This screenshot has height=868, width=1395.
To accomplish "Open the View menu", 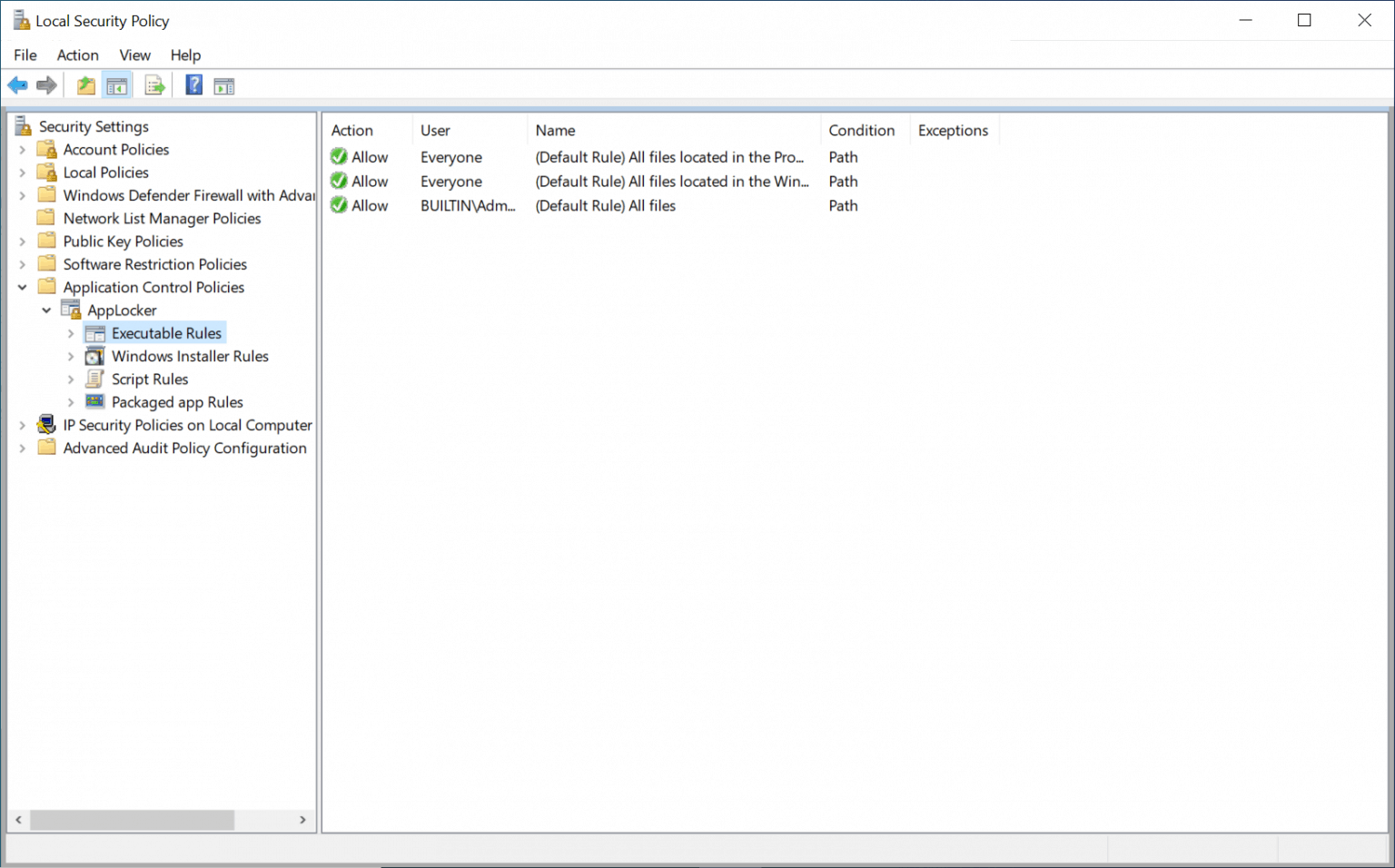I will [135, 54].
